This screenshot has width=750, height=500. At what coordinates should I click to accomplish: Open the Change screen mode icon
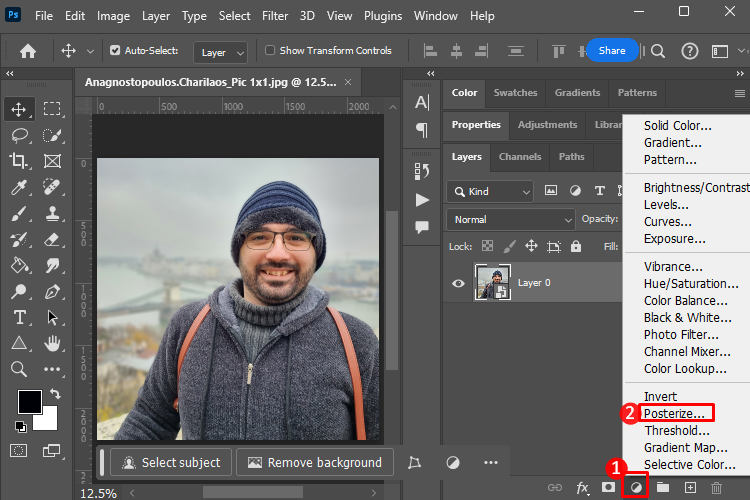51,451
